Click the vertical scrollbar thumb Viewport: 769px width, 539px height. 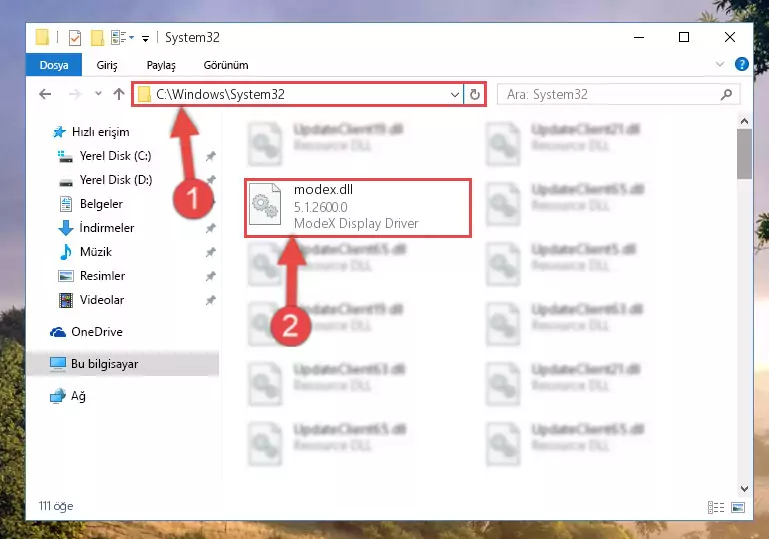(x=744, y=154)
